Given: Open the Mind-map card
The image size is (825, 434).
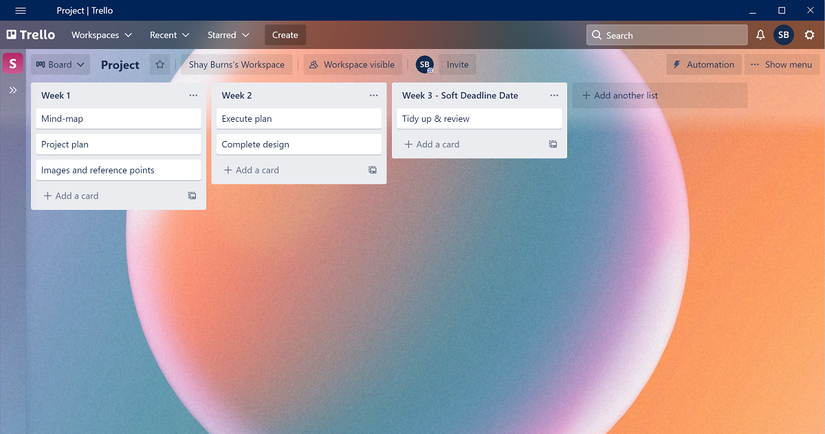Looking at the screenshot, I should 118,118.
